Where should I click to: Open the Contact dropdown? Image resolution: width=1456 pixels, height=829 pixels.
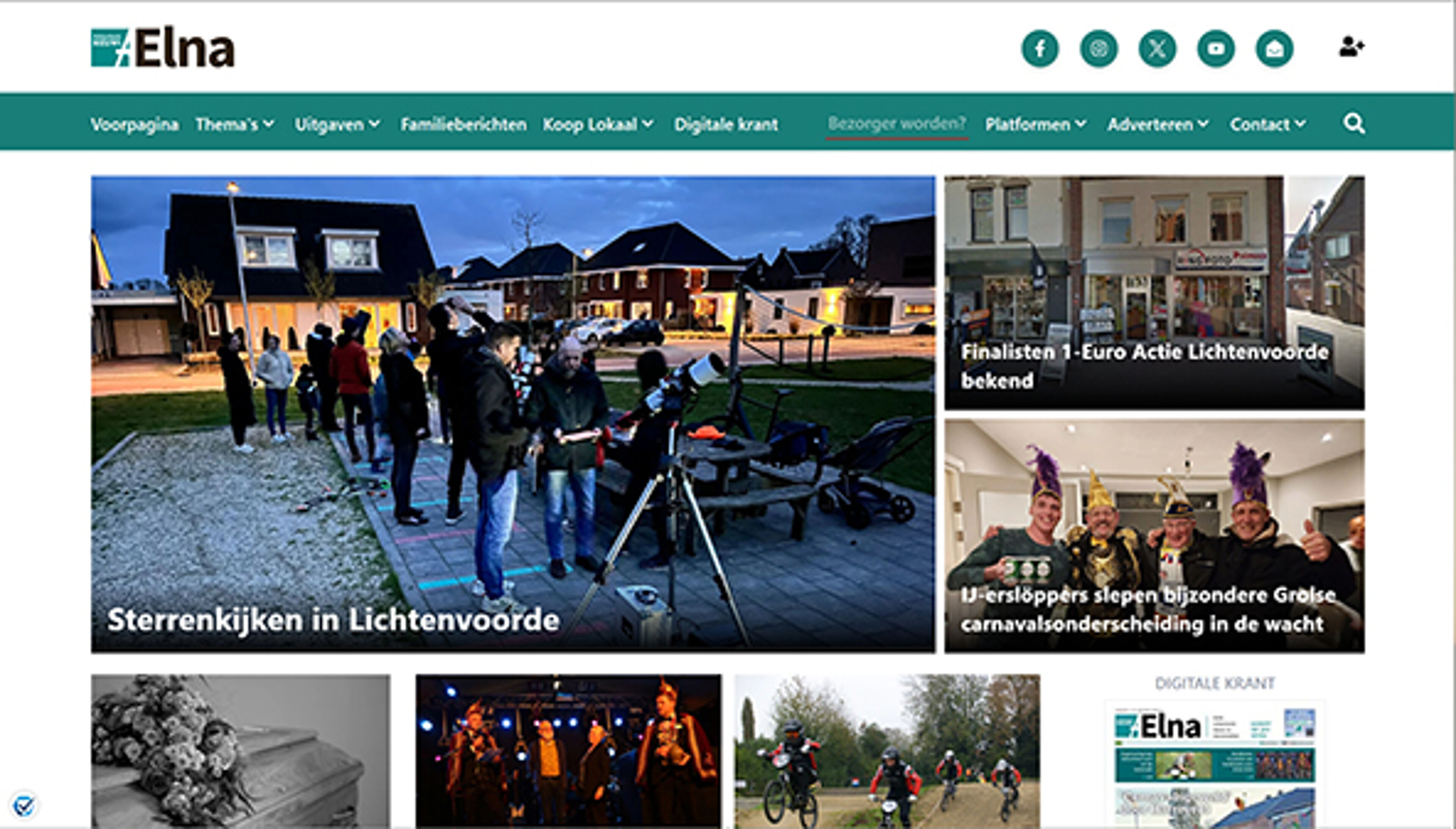(1266, 124)
